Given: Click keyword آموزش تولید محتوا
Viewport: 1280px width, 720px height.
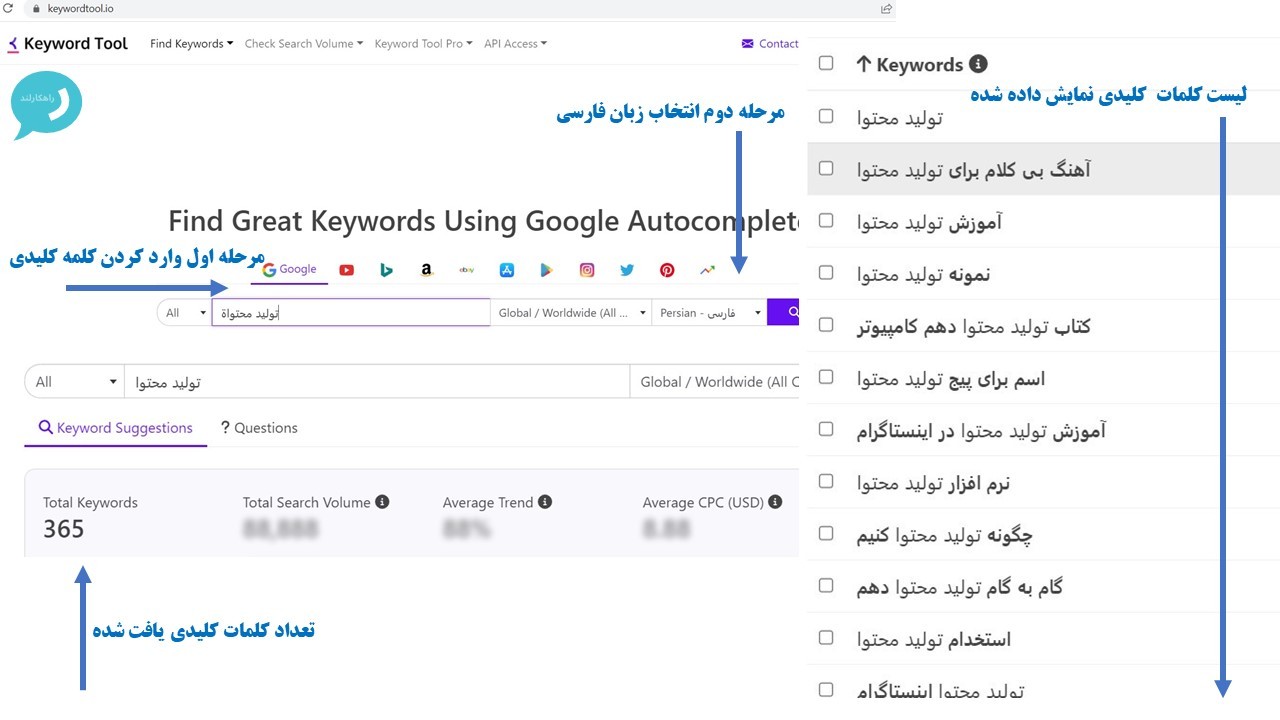Looking at the screenshot, I should click(x=929, y=222).
